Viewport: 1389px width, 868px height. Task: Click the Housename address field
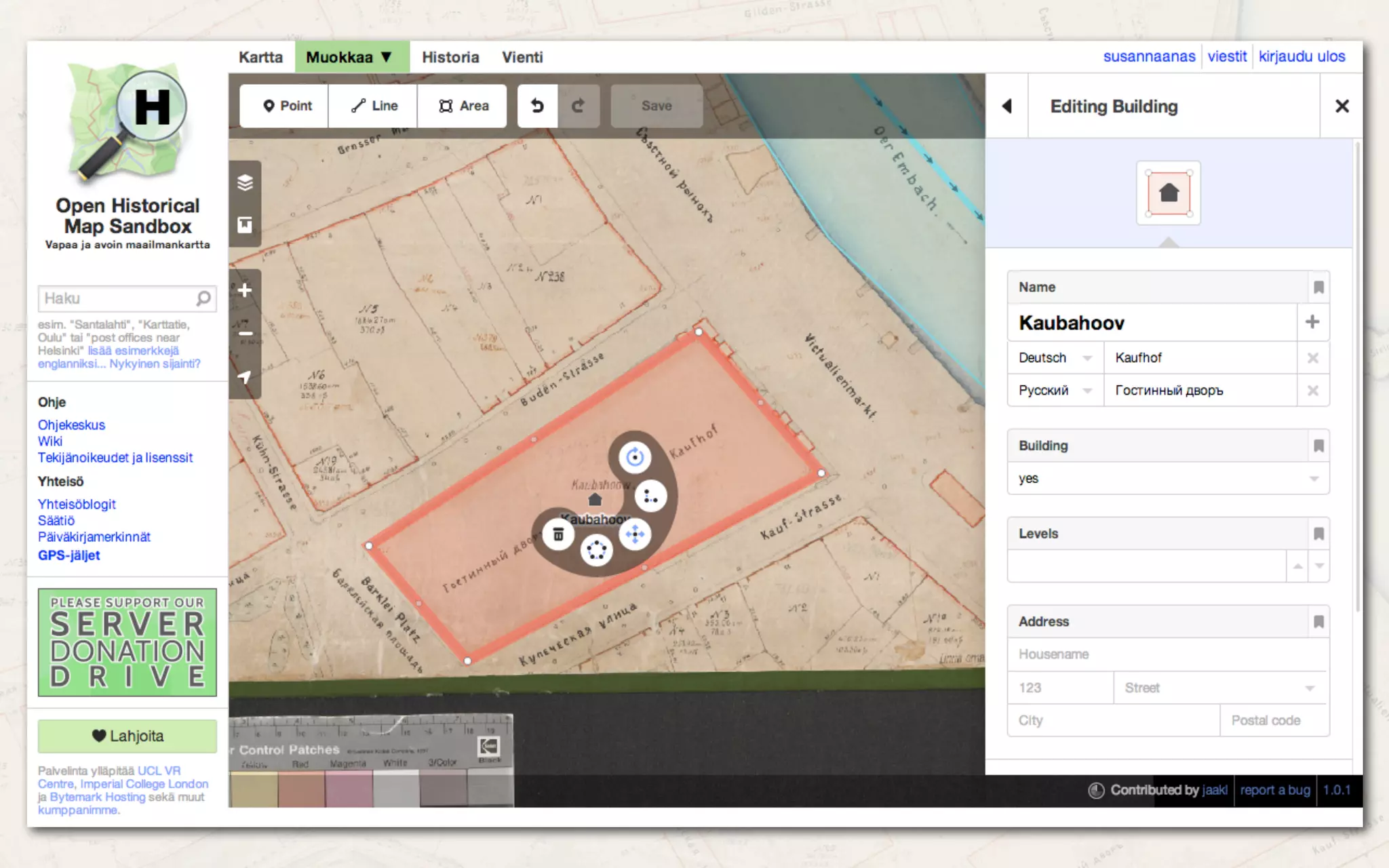click(x=1168, y=654)
